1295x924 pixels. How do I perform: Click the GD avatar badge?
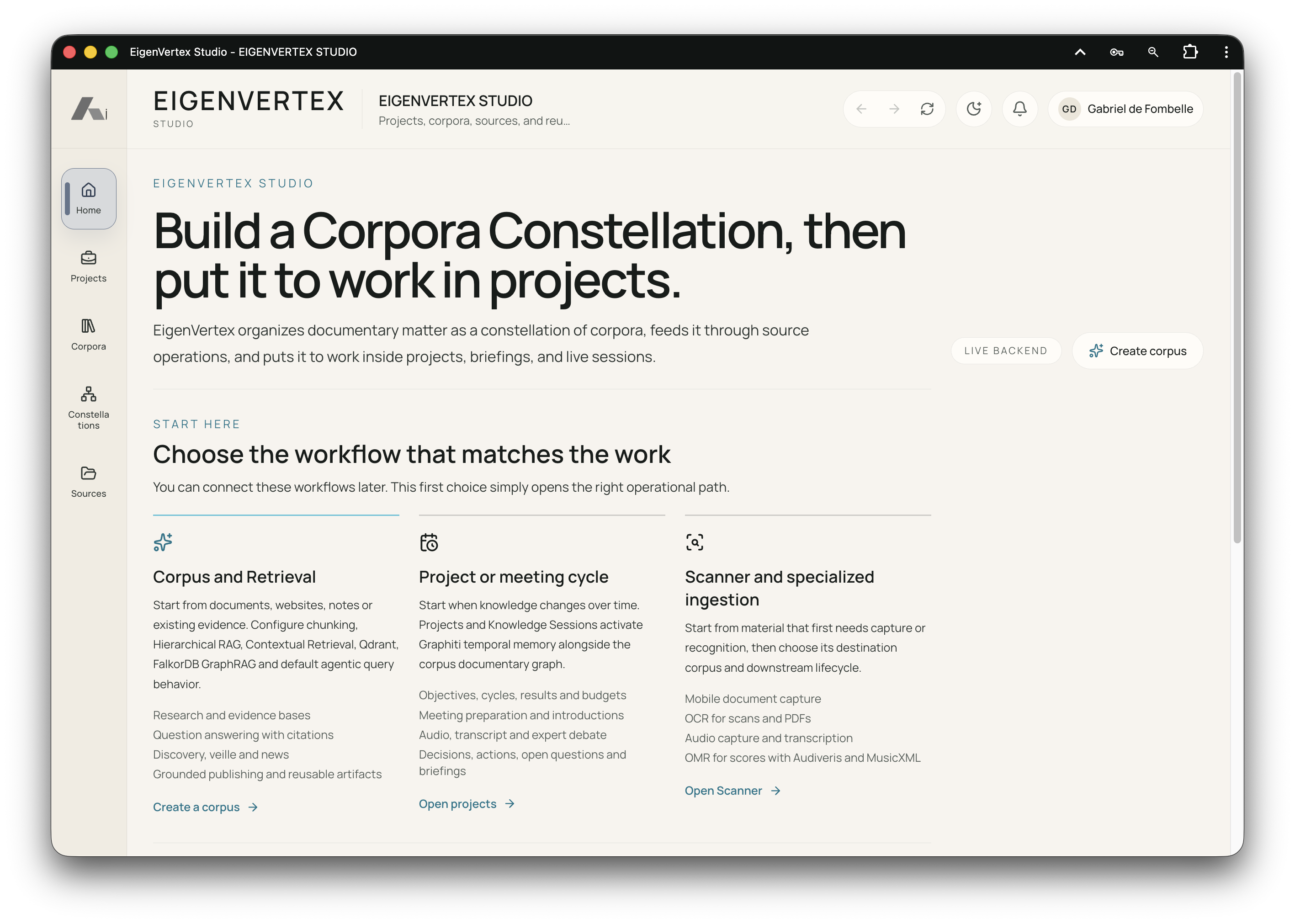[x=1069, y=109]
